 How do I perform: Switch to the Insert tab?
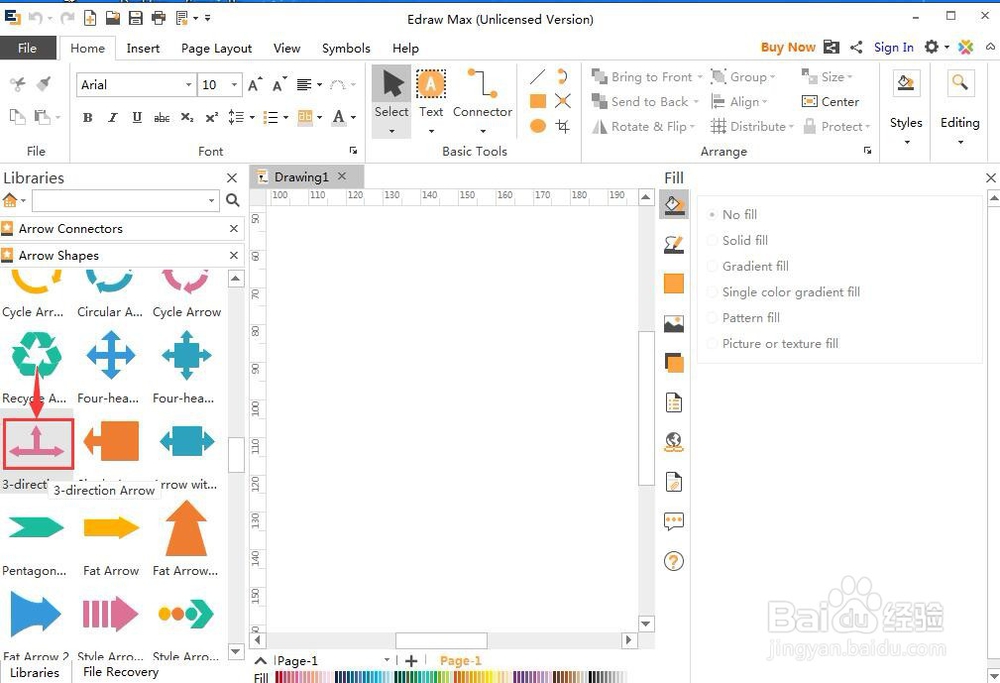143,48
